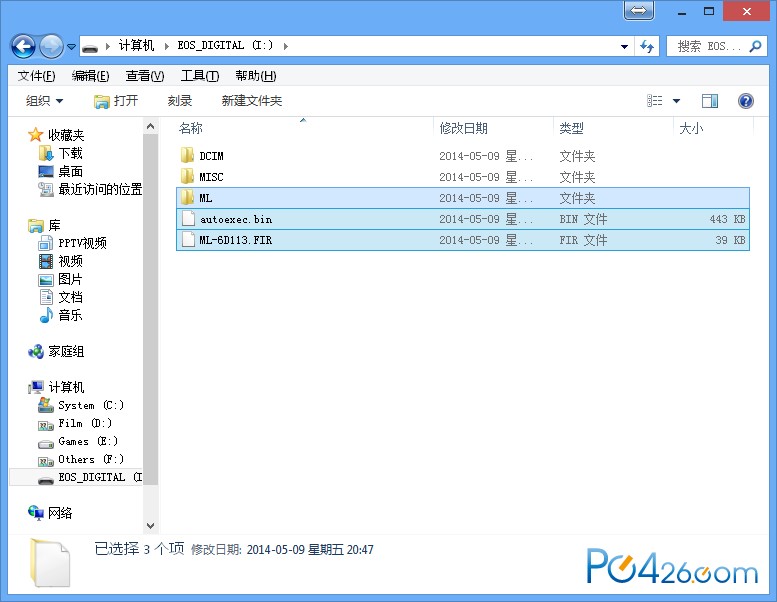Screen dimensions: 777x602
Task: Select 家庭组 in navigation pane
Action: 66,352
